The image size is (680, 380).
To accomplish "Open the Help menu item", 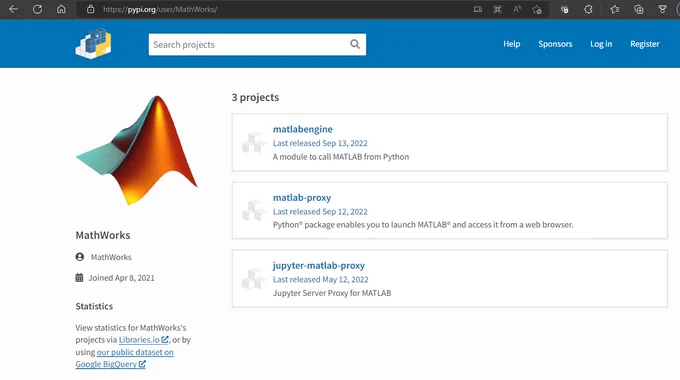I will [511, 44].
